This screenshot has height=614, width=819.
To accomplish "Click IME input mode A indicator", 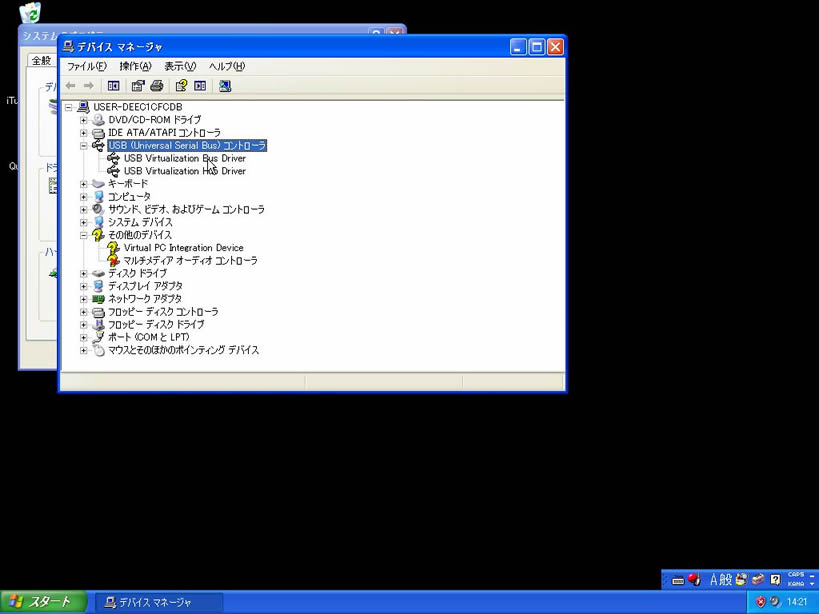I will (x=713, y=579).
